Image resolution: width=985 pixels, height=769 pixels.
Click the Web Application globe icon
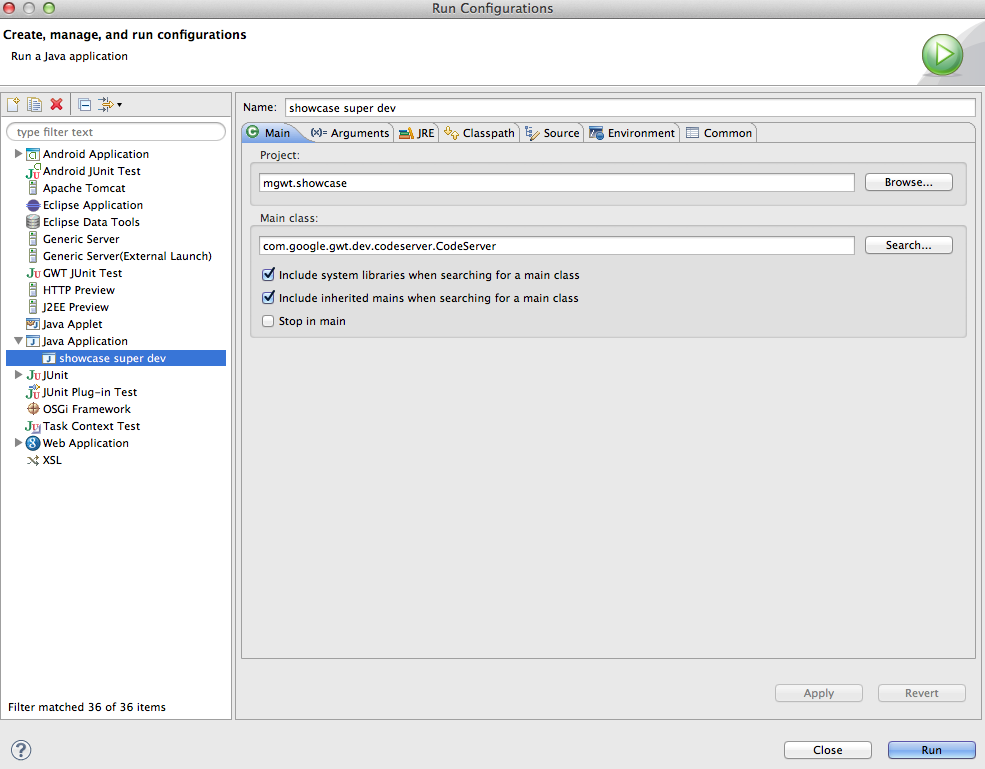pyautogui.click(x=33, y=443)
